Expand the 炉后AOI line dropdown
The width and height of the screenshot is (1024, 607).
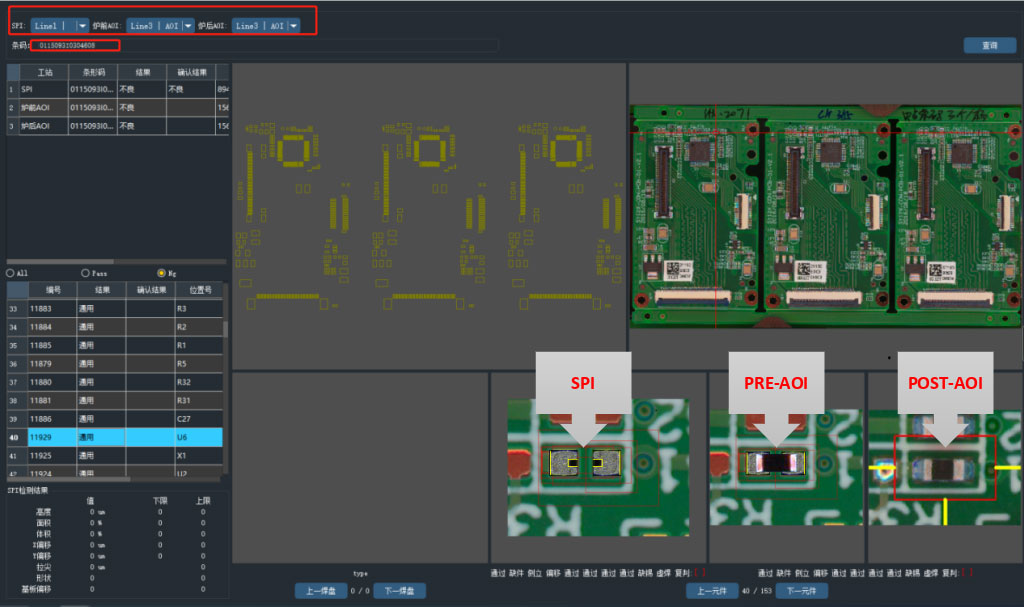tap(294, 26)
